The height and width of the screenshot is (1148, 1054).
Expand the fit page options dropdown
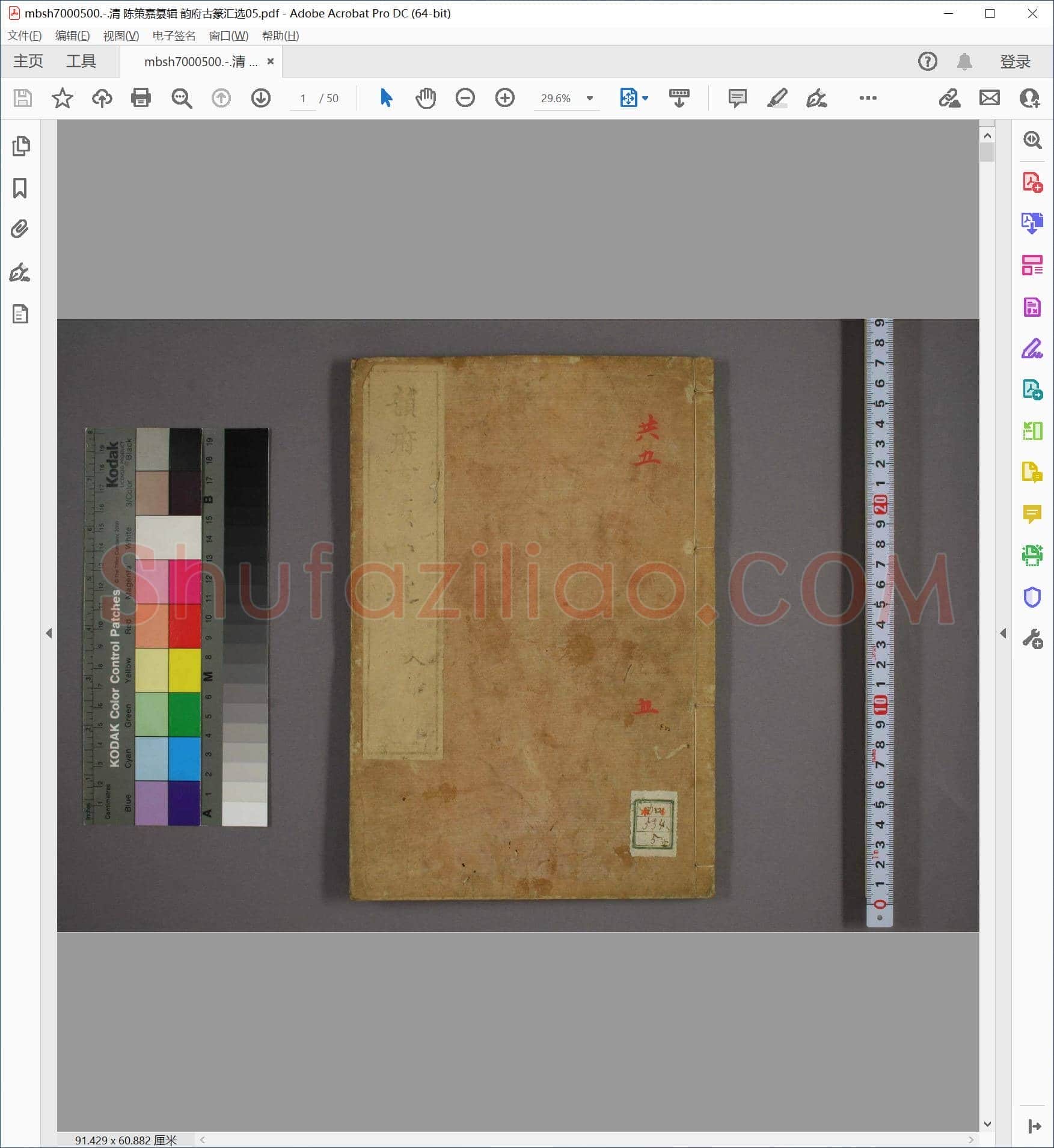pos(646,98)
